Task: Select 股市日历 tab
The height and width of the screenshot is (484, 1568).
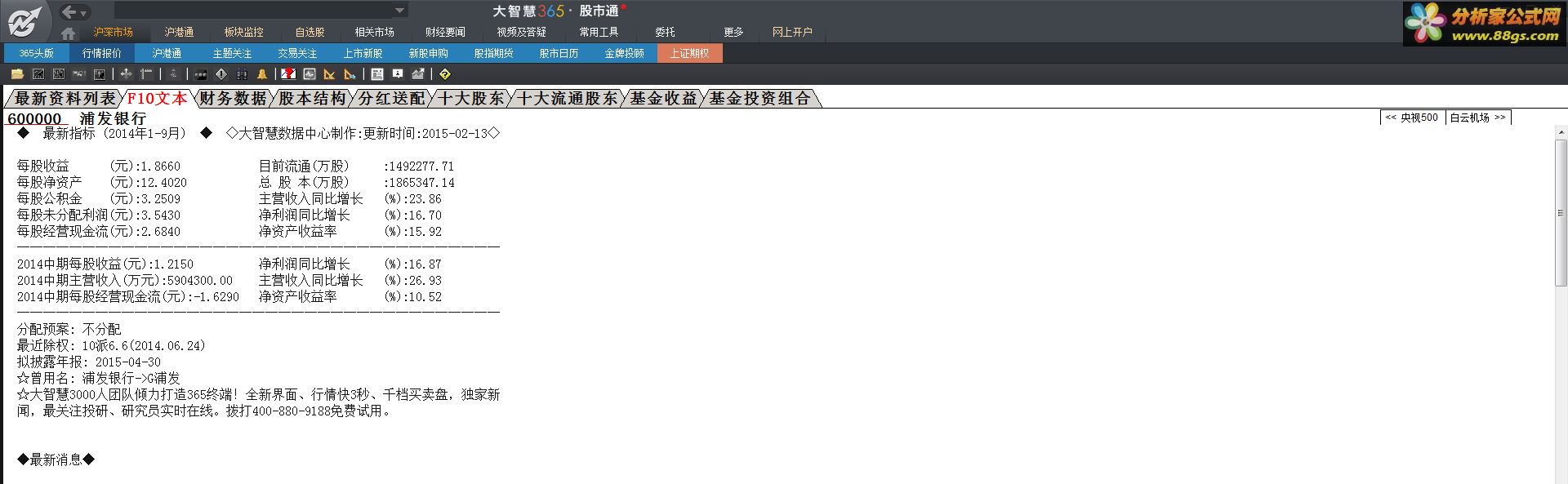Action: [x=559, y=53]
